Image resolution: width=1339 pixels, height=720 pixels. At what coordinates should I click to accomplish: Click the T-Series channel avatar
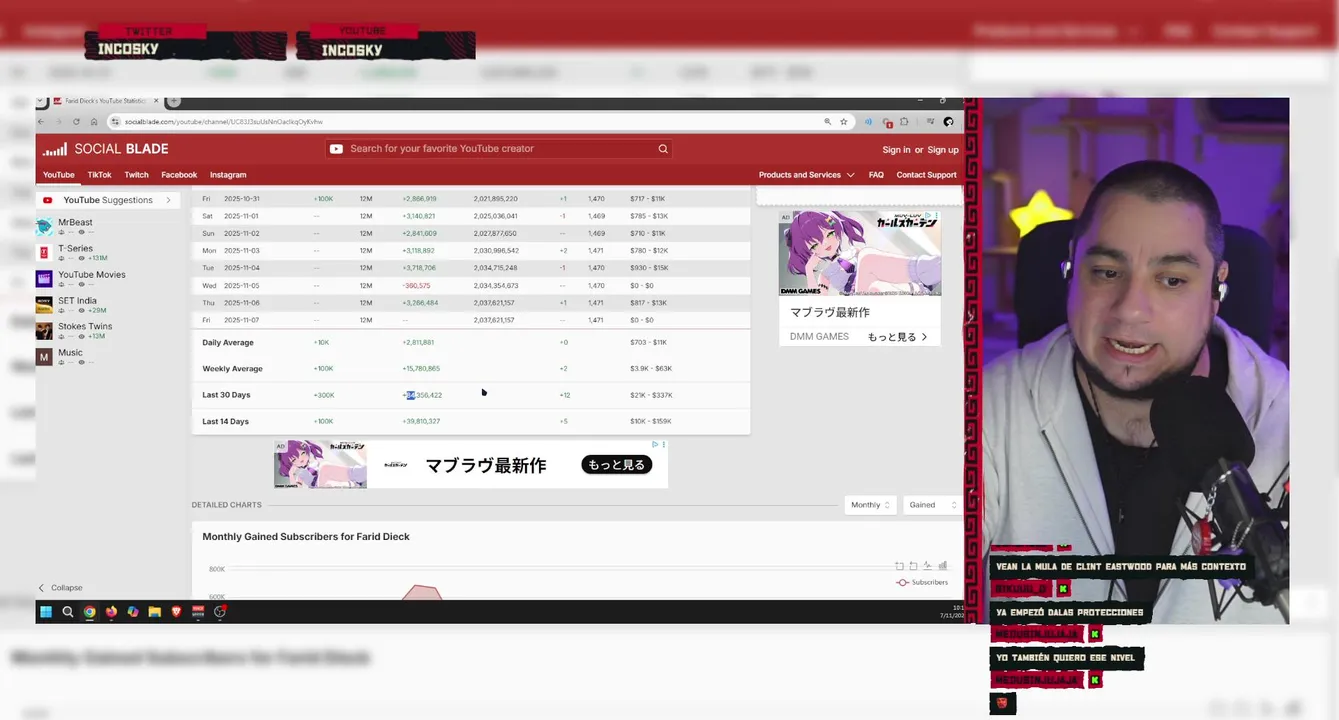click(44, 253)
